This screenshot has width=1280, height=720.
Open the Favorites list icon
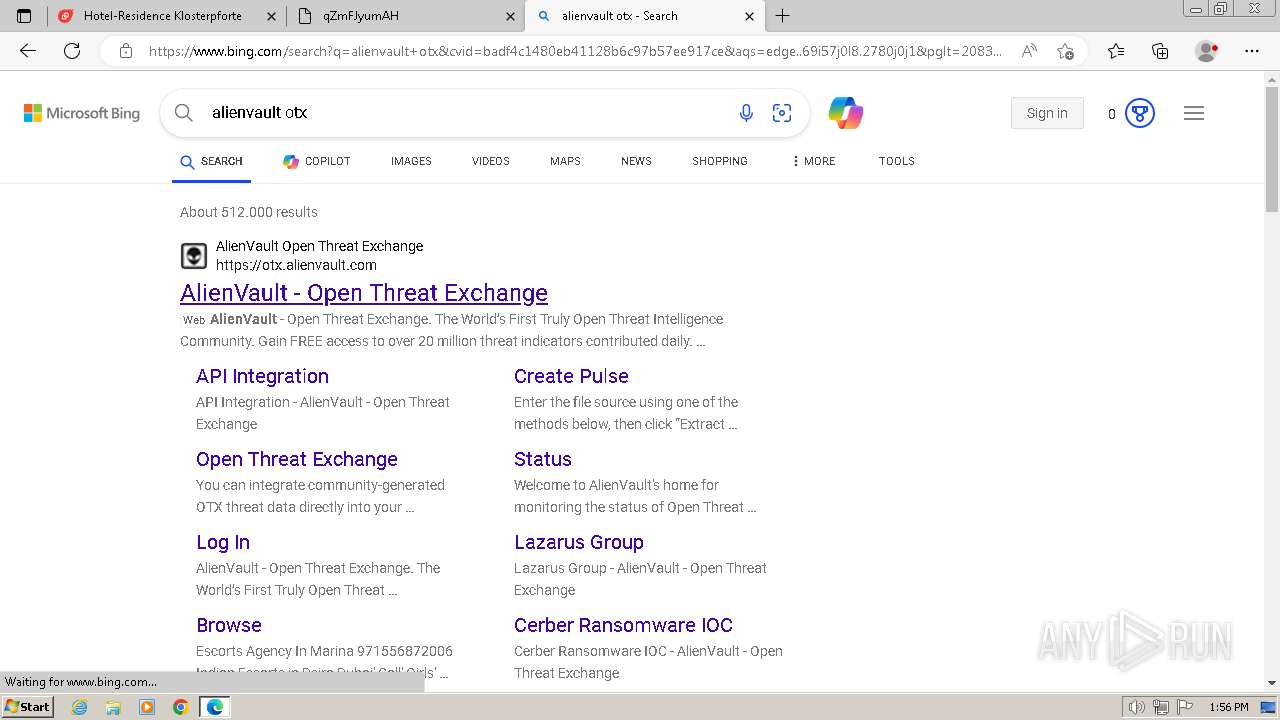pos(1116,51)
